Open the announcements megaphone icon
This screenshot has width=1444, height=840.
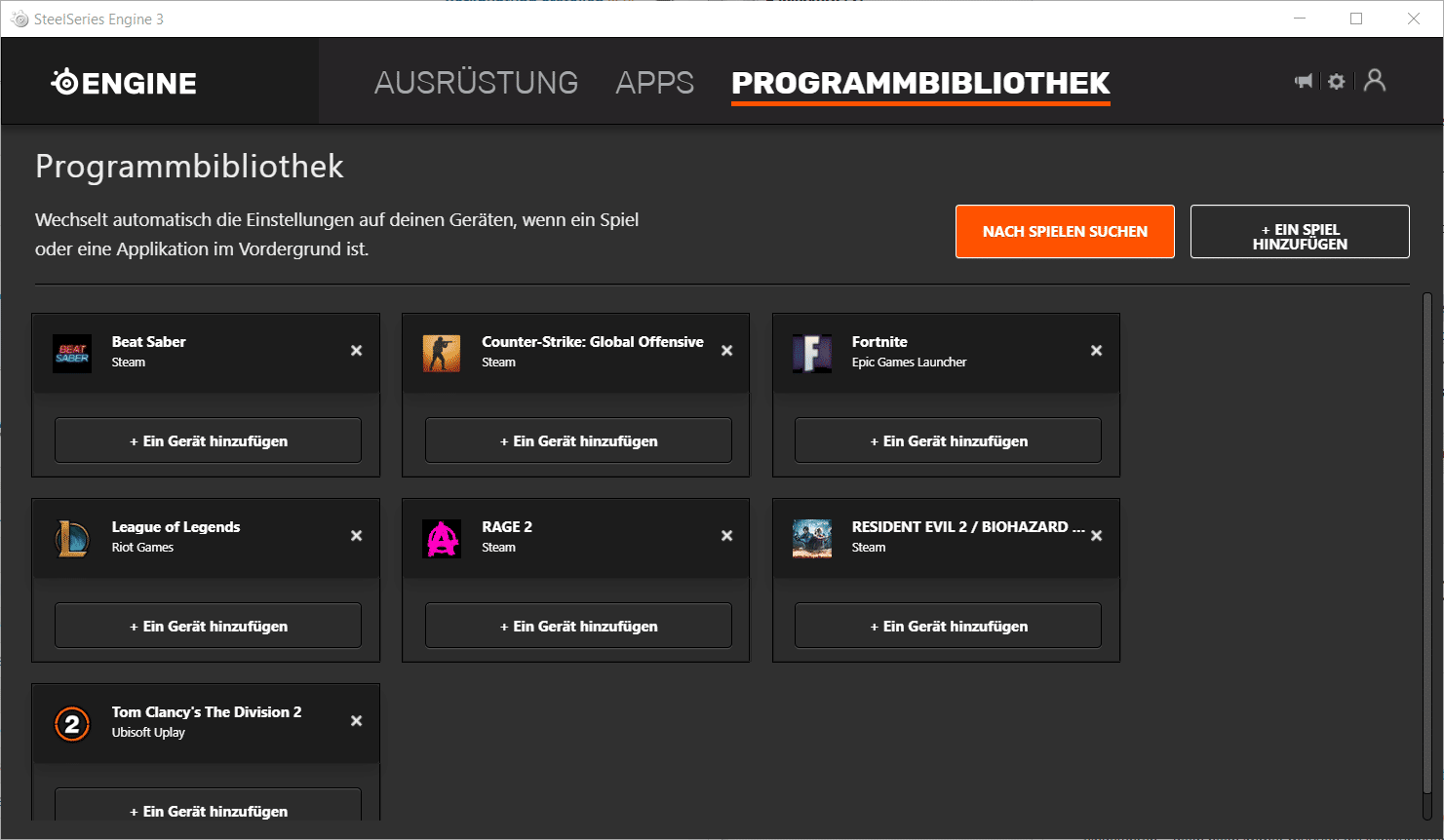click(x=1304, y=81)
